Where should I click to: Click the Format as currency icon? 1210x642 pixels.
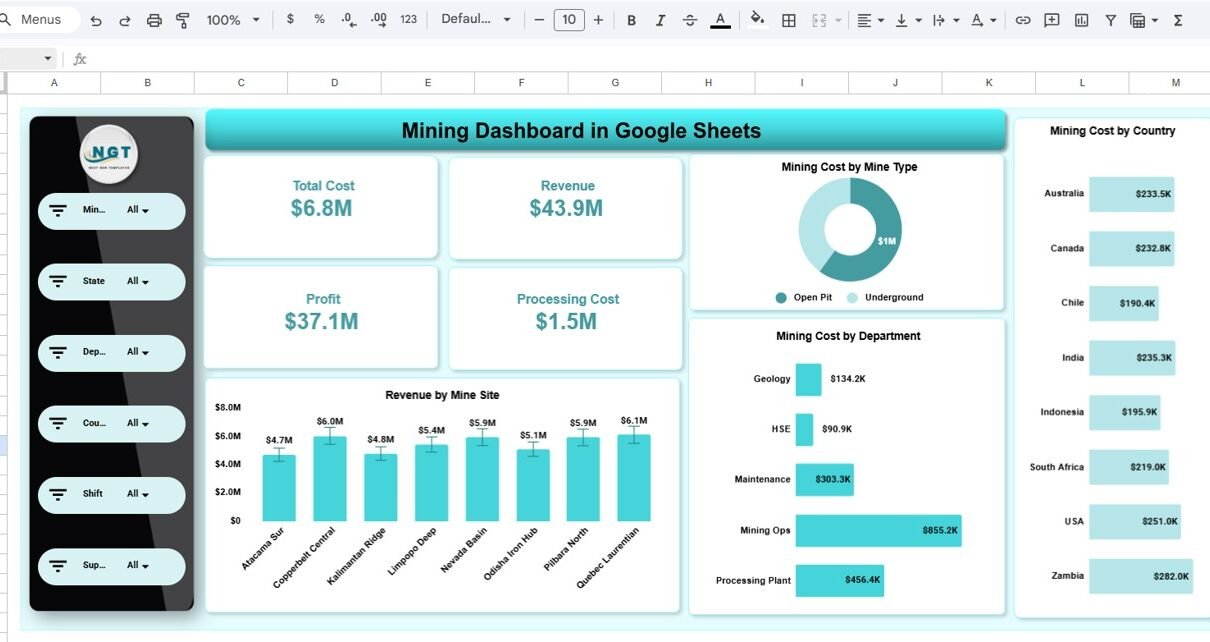[x=290, y=20]
